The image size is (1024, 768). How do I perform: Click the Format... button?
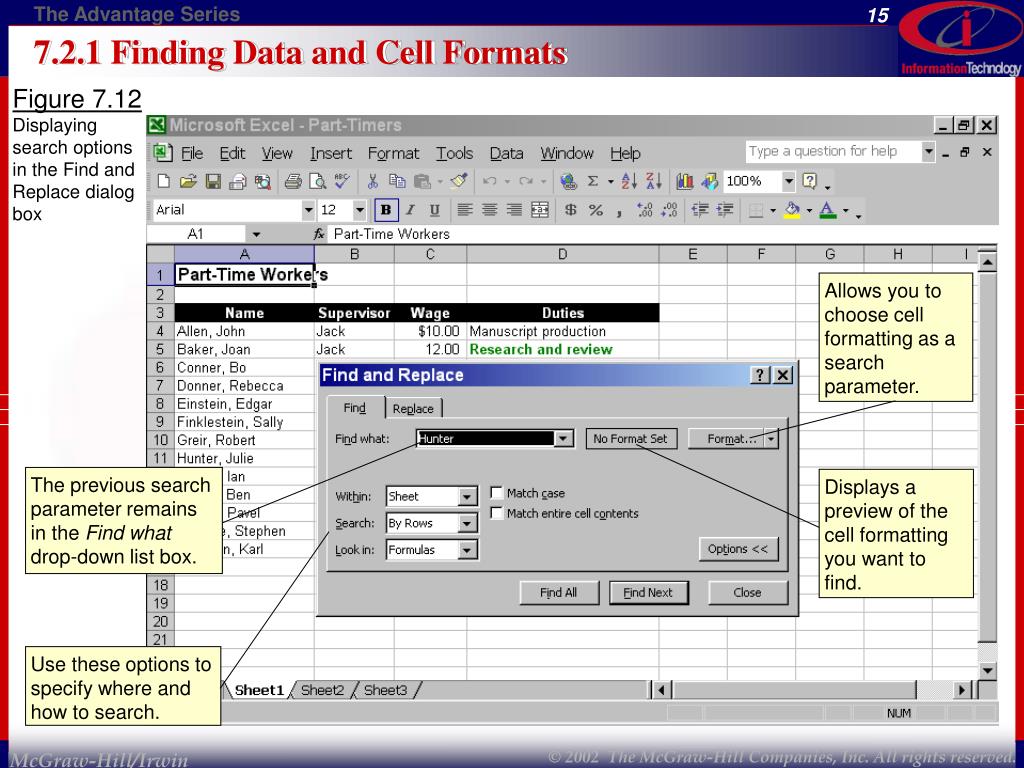[727, 439]
